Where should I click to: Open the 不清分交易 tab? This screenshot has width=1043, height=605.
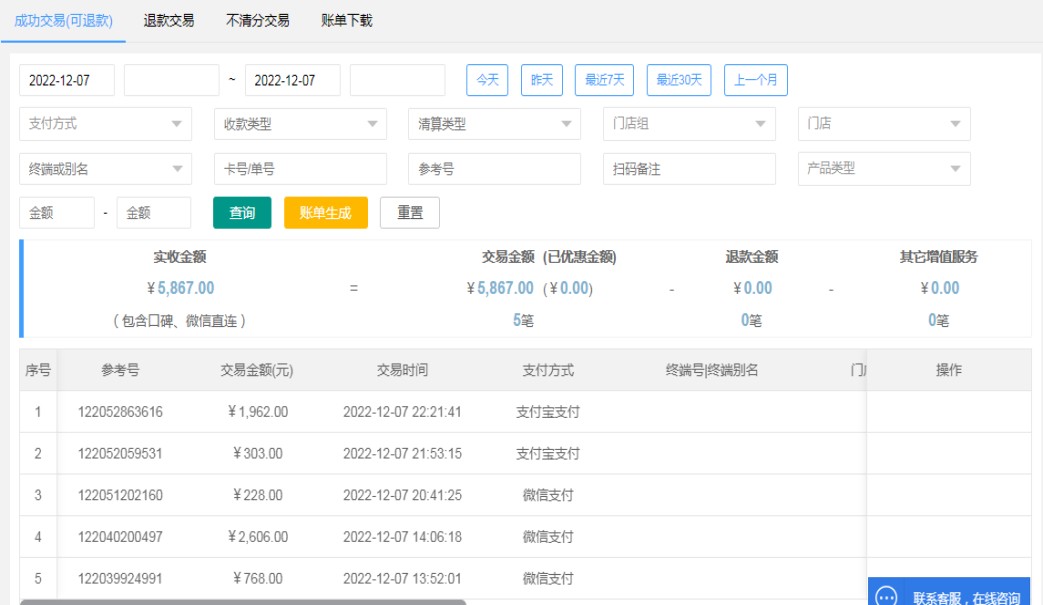[x=258, y=20]
